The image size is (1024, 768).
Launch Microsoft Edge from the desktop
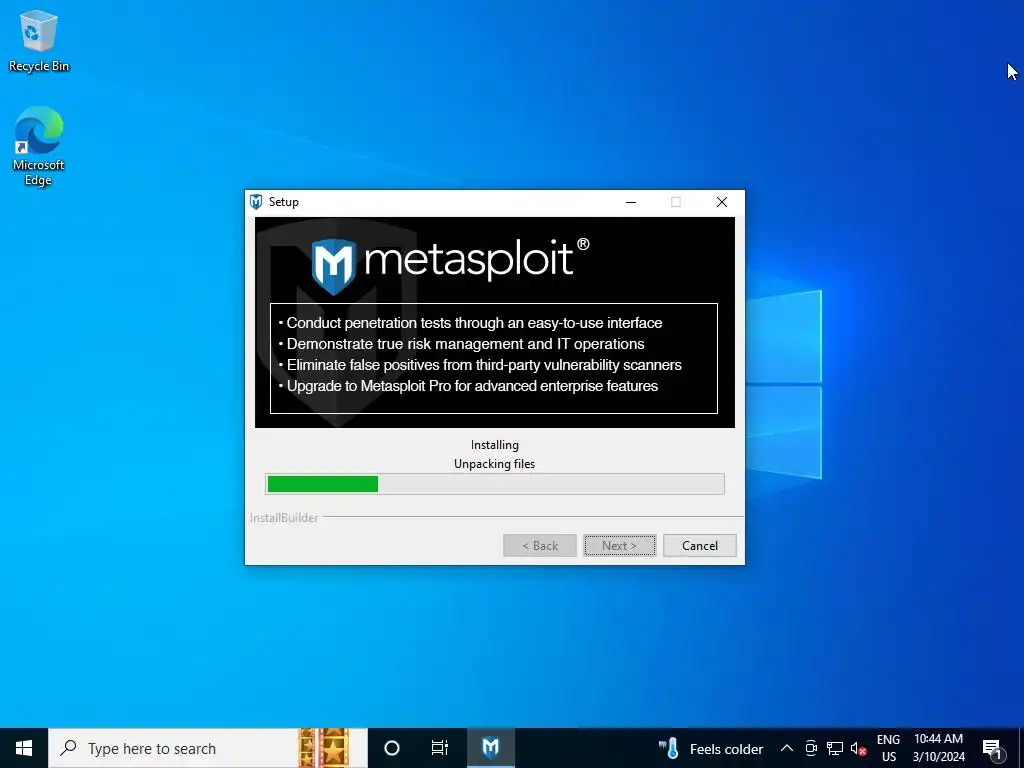coord(39,146)
